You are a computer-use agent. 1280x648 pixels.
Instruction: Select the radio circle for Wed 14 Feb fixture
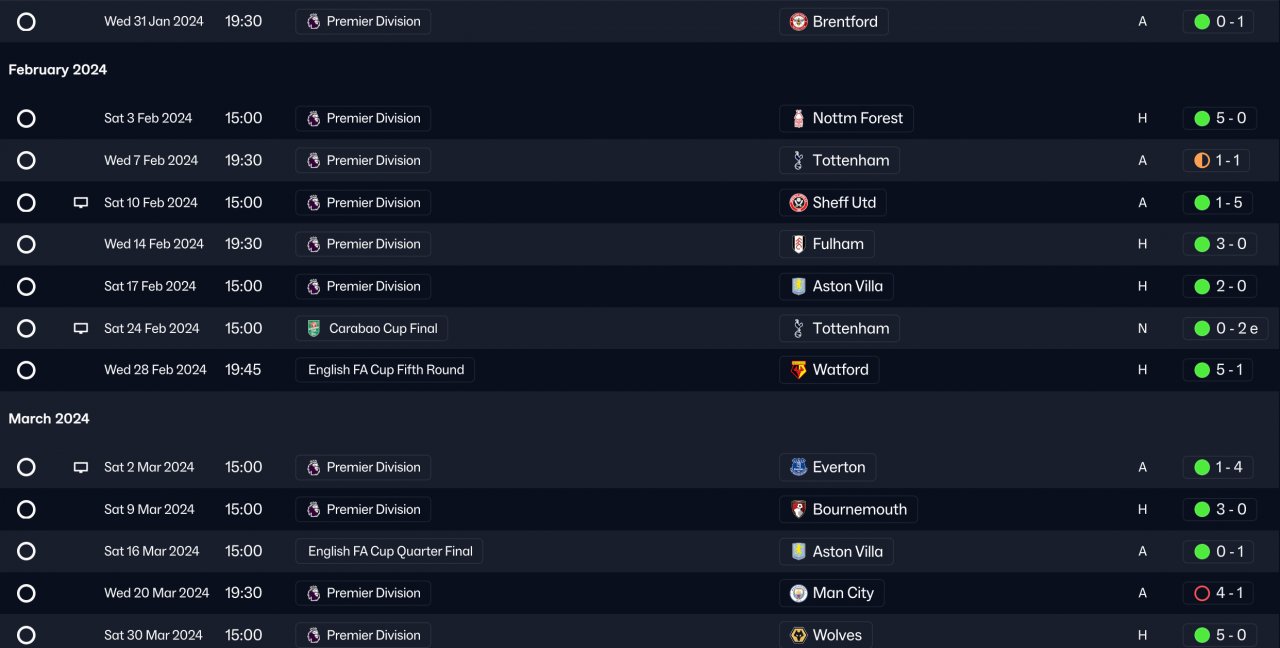click(x=26, y=244)
